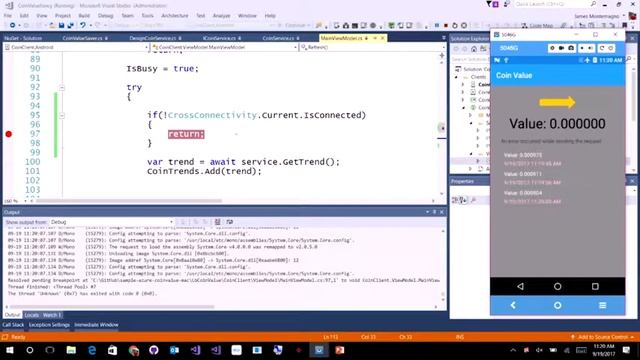The height and width of the screenshot is (360, 640).
Task: Click the emulator video record icon
Action: pyautogui.click(x=562, y=48)
